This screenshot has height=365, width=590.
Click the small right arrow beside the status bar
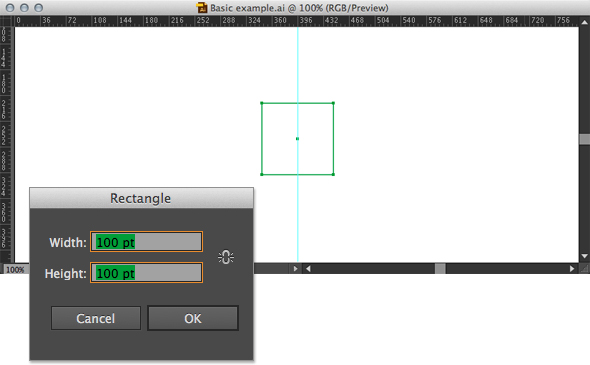295,269
